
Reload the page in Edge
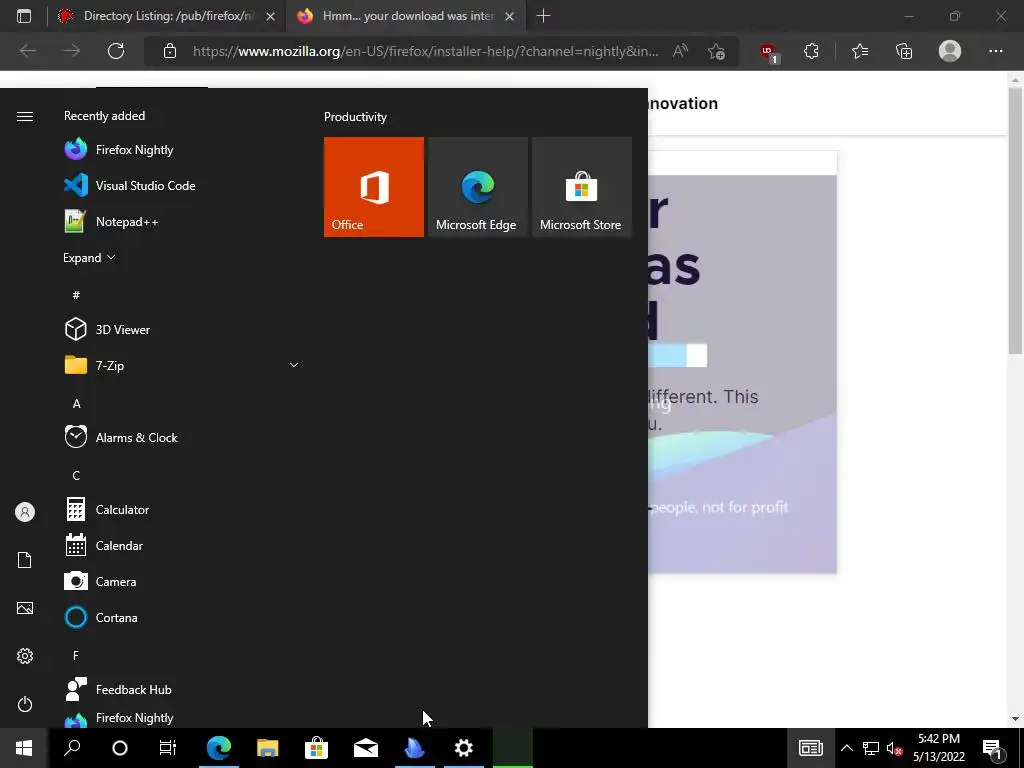click(x=116, y=51)
